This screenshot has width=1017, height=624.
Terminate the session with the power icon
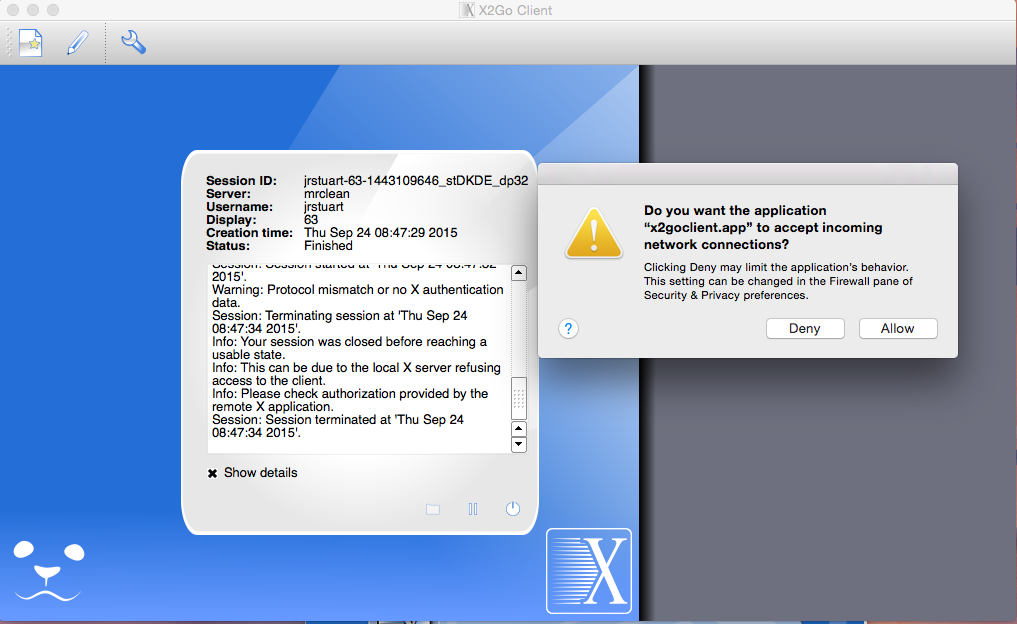tap(513, 508)
